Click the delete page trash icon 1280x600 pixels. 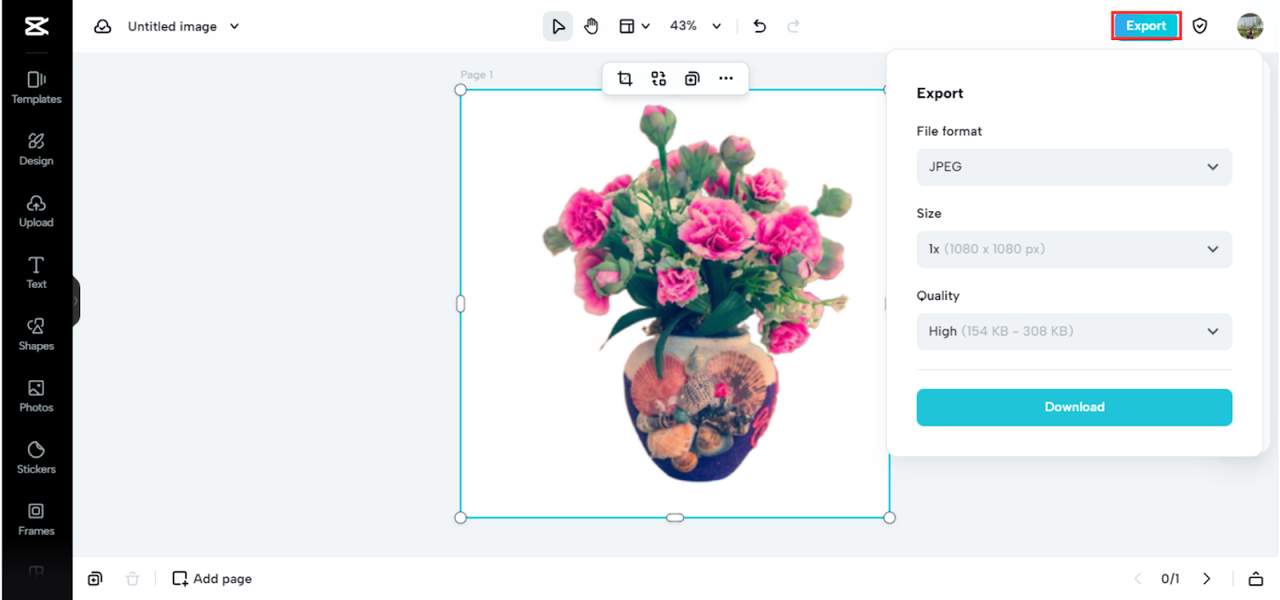click(x=132, y=579)
